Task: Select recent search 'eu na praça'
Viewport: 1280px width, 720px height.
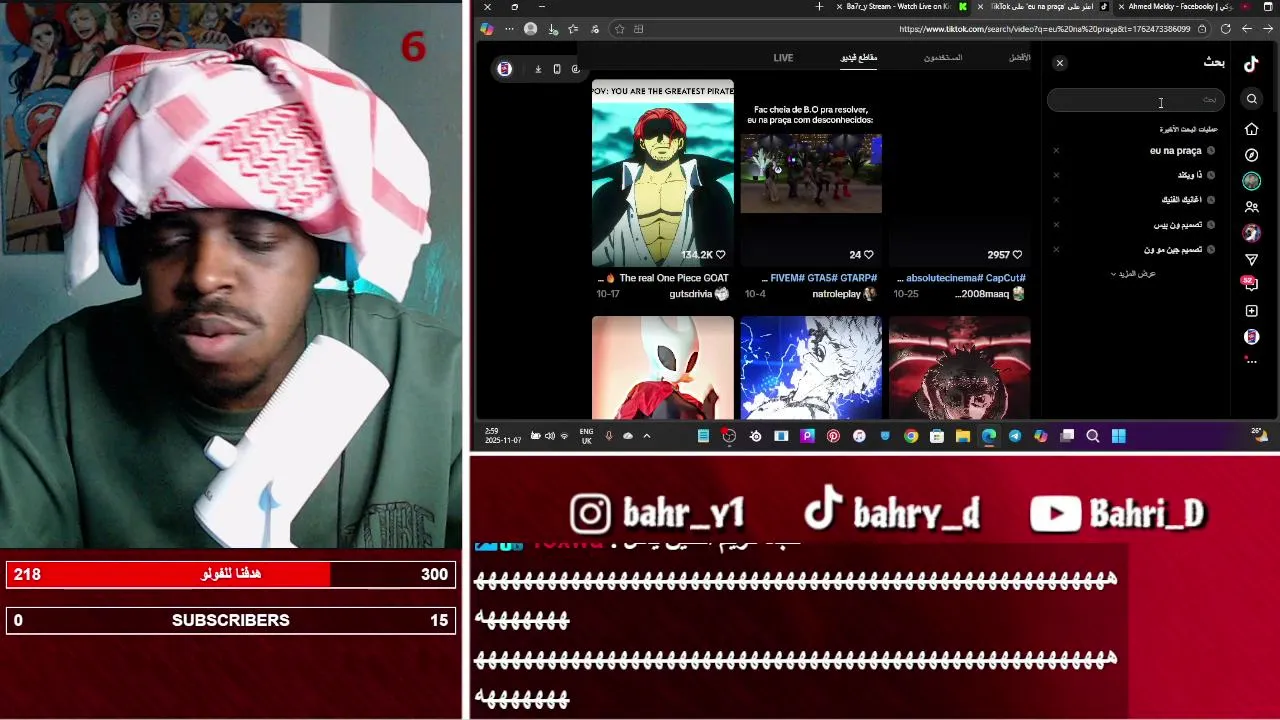Action: 1175,151
